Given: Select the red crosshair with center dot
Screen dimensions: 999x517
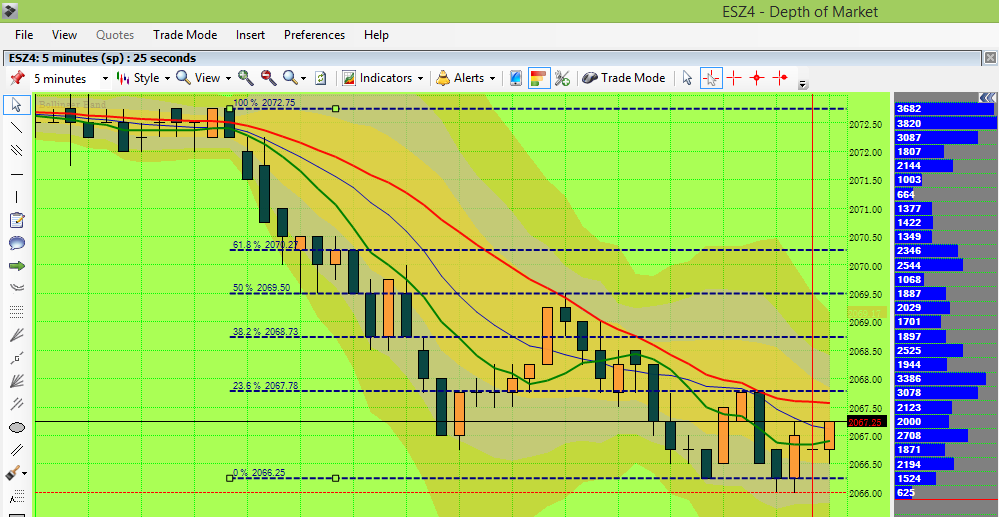Looking at the screenshot, I should pos(757,78).
